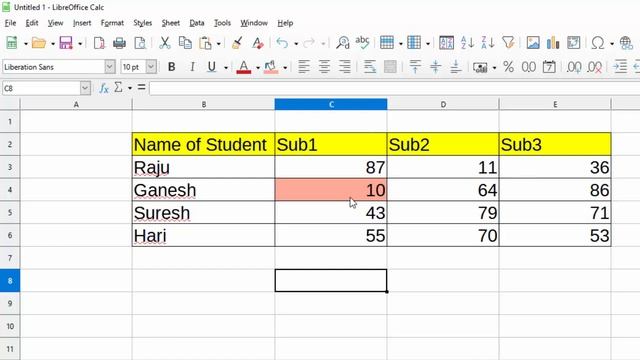Open the Data menu
This screenshot has width=640, height=360.
tap(197, 23)
